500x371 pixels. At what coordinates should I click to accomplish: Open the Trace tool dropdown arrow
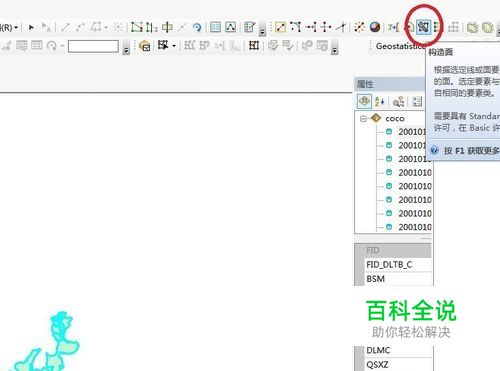click(x=106, y=27)
